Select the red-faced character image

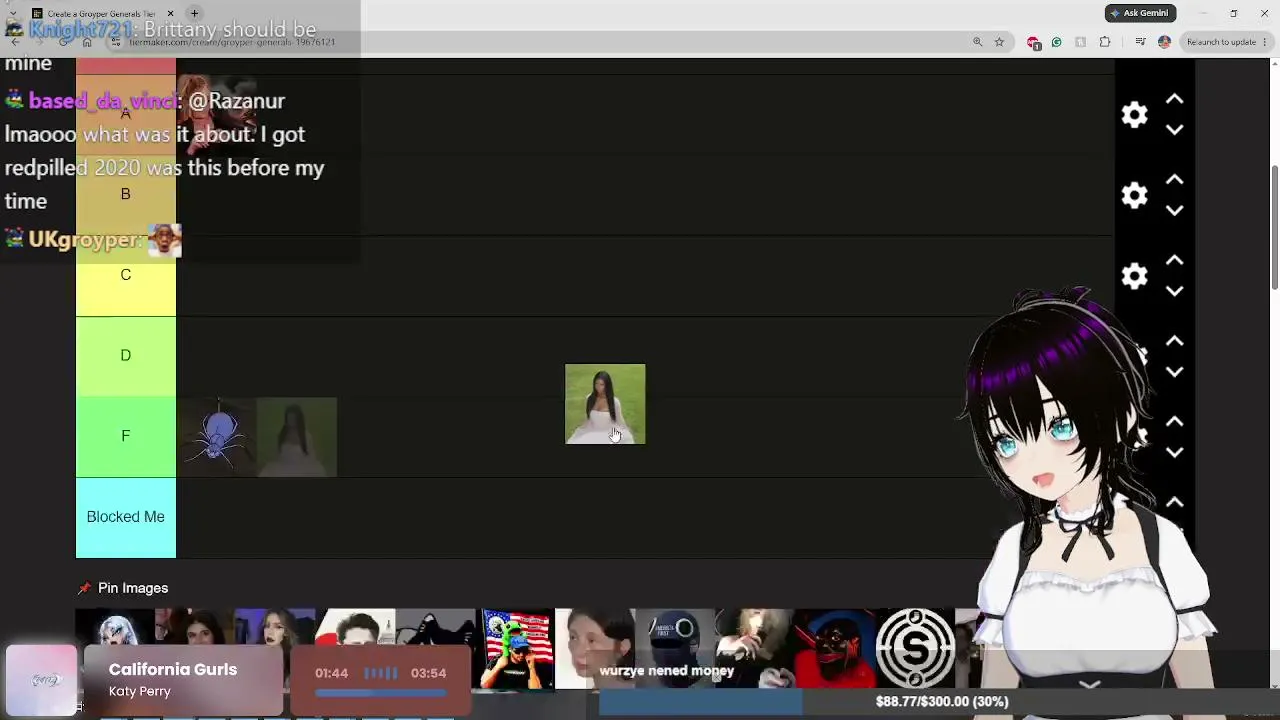835,648
